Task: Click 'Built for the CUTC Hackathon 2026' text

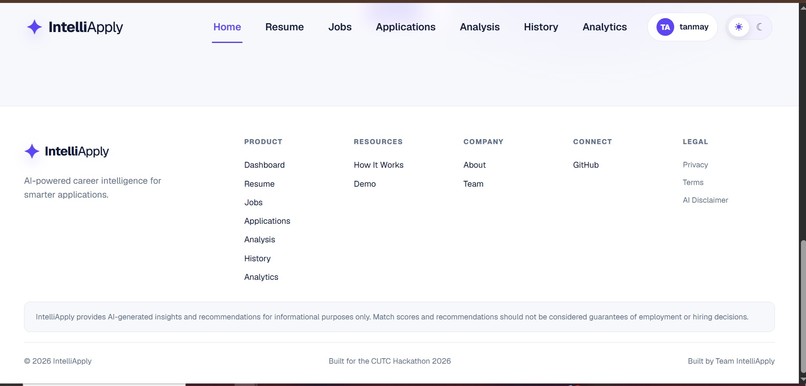Action: point(390,361)
